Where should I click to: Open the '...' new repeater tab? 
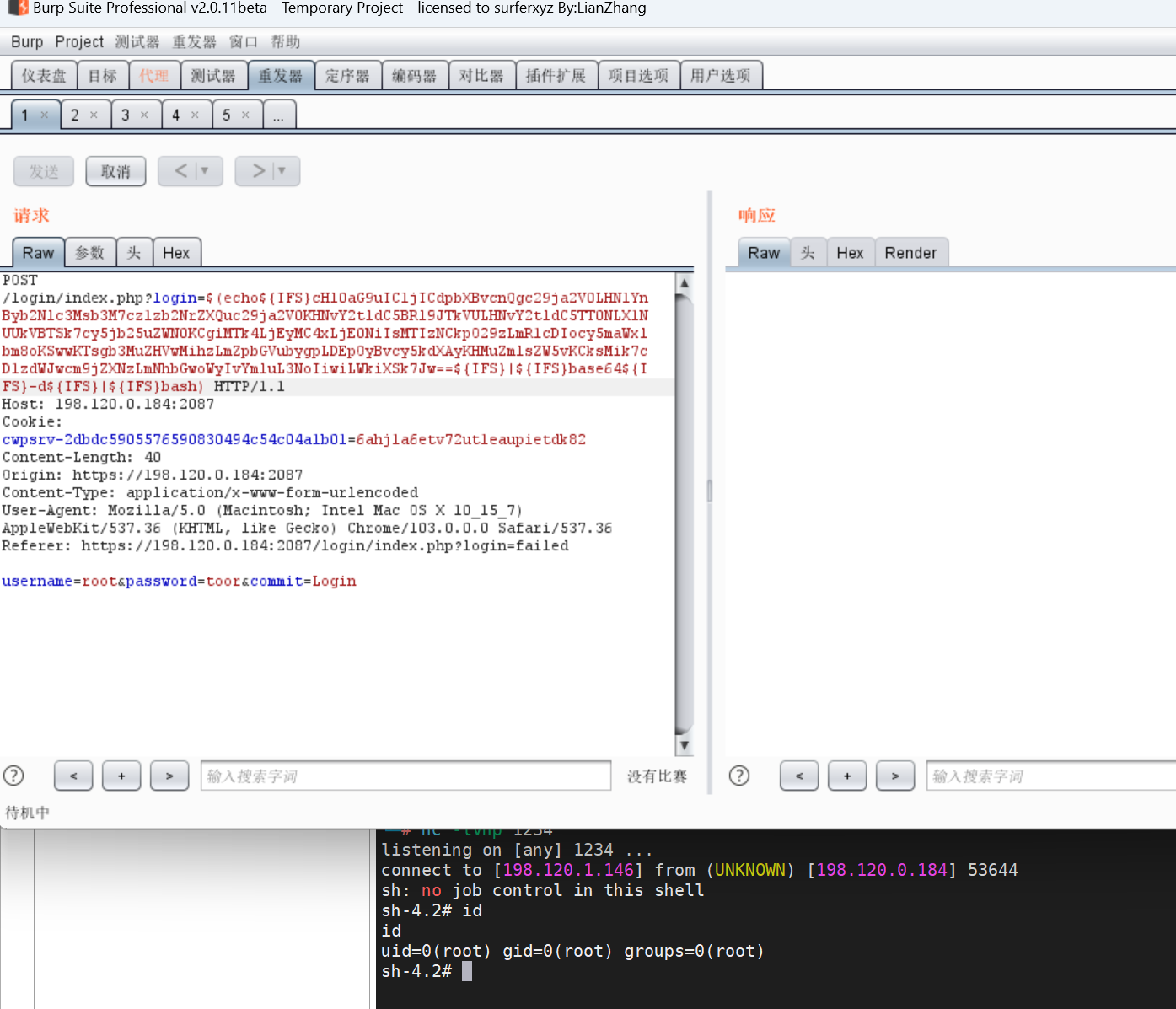click(x=279, y=115)
